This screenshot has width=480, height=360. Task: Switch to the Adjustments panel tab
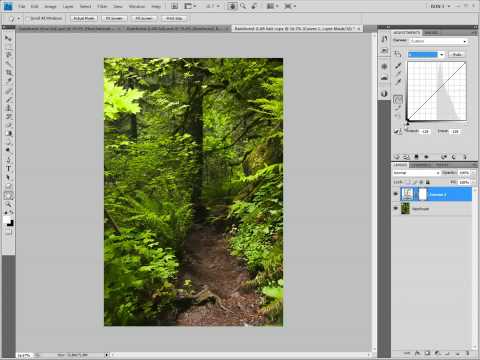406,33
